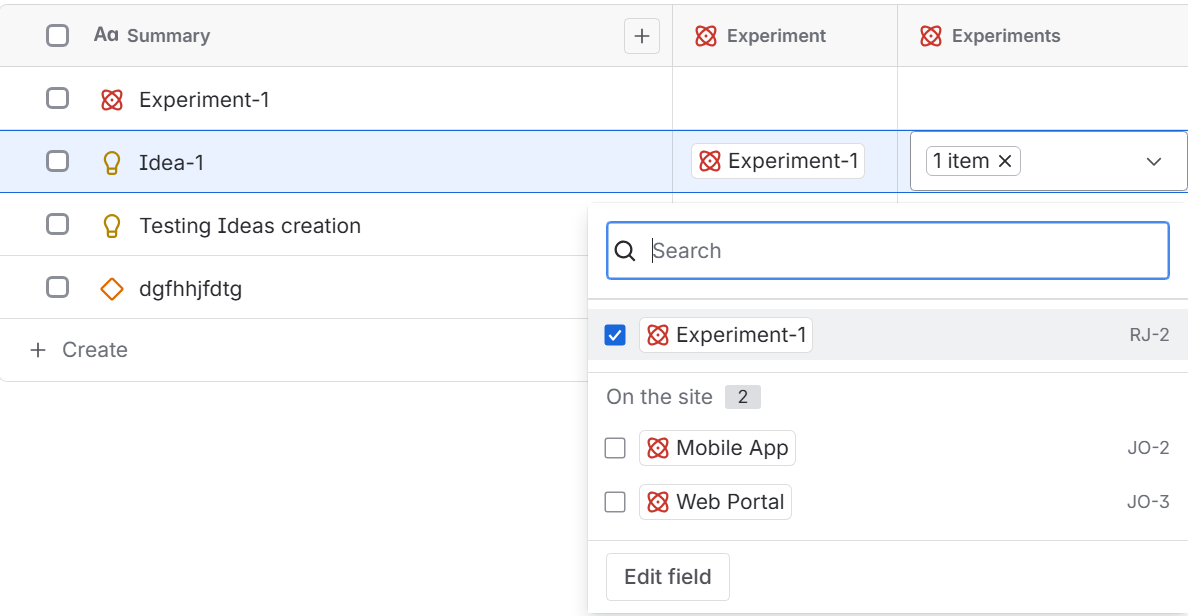Click the JO-2 issue key
The image size is (1188, 616).
point(1149,448)
